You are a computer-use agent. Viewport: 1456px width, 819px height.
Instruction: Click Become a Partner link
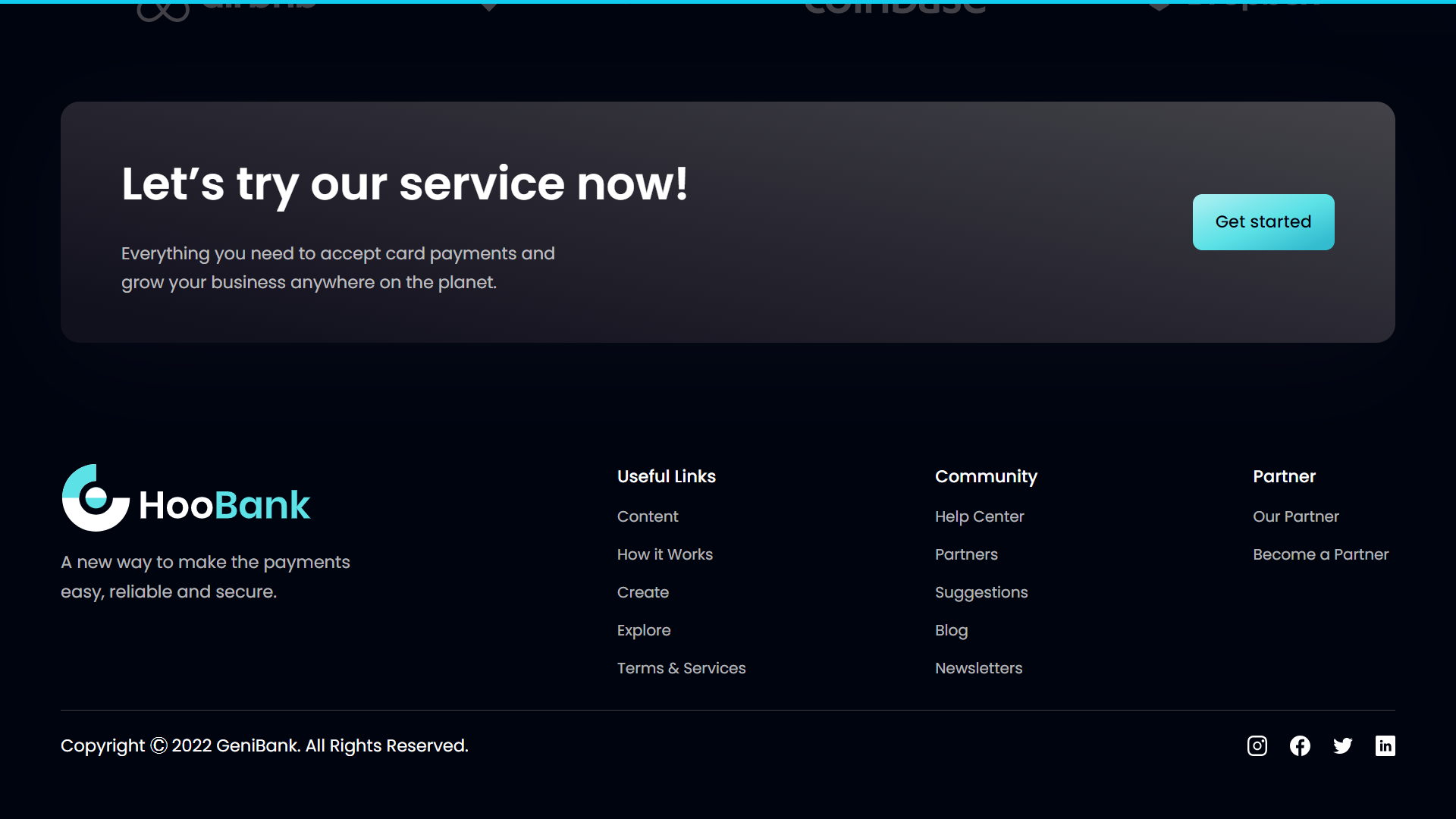pos(1320,554)
